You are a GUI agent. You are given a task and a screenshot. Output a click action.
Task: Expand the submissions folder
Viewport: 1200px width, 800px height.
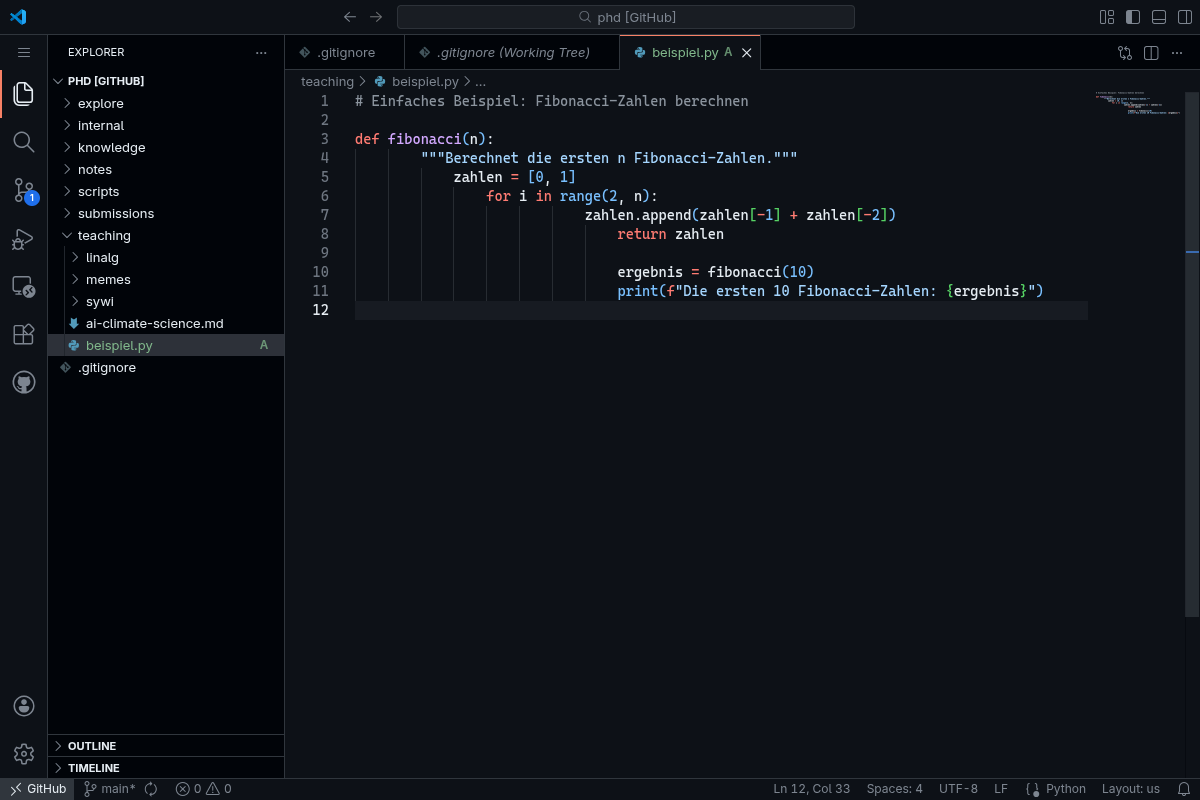coord(166,213)
